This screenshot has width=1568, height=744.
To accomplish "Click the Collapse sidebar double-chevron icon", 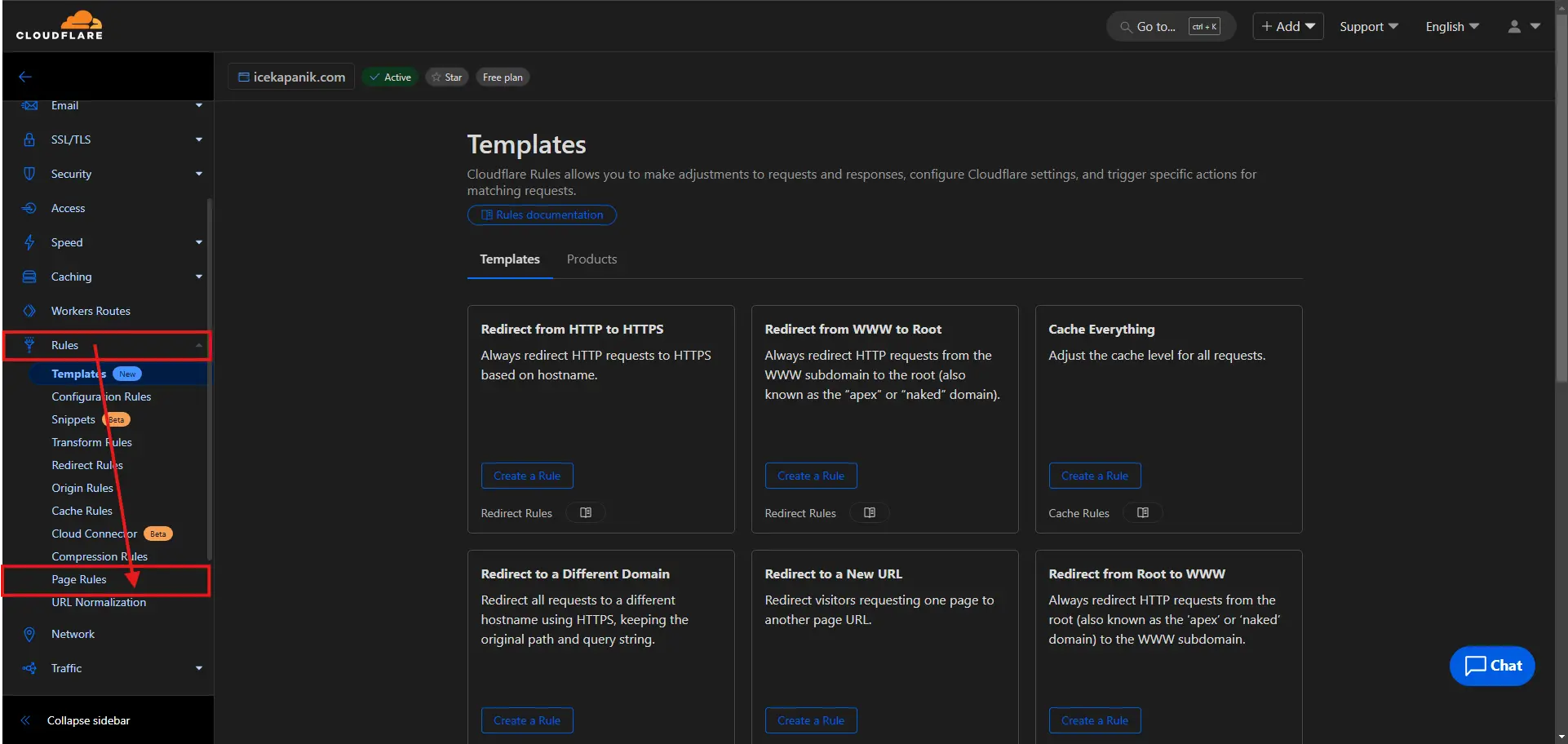I will tap(25, 720).
